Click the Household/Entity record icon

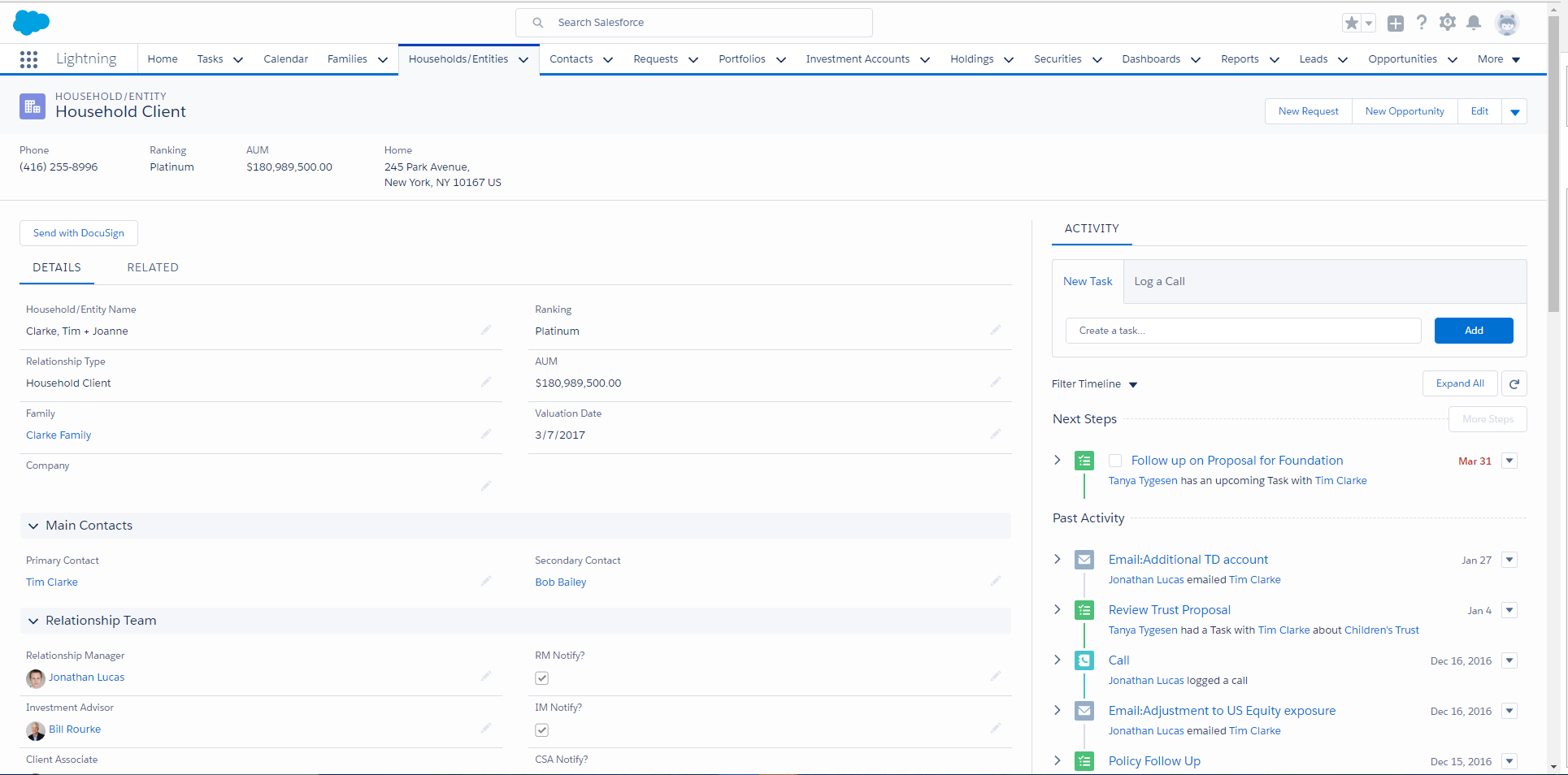33,106
